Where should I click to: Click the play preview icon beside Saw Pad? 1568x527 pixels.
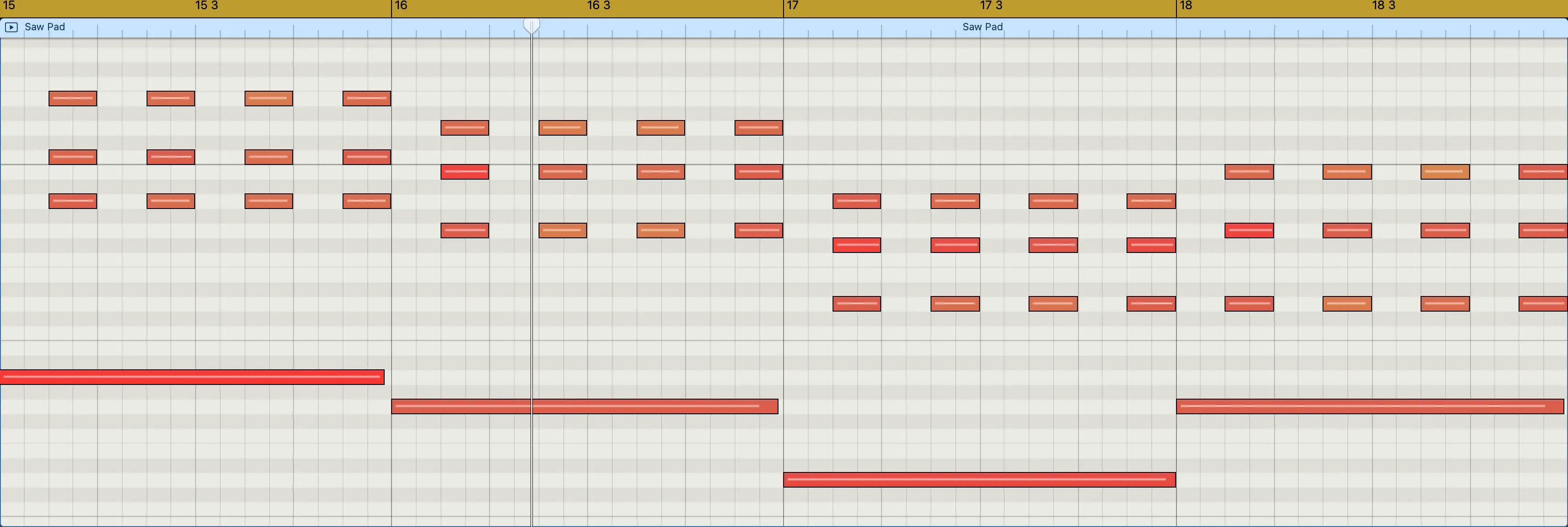(11, 27)
